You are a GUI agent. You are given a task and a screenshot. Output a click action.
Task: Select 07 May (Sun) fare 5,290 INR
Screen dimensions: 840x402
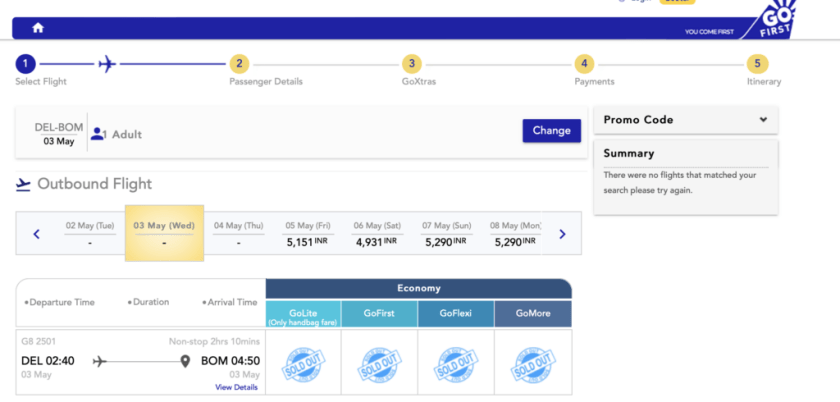pyautogui.click(x=446, y=234)
